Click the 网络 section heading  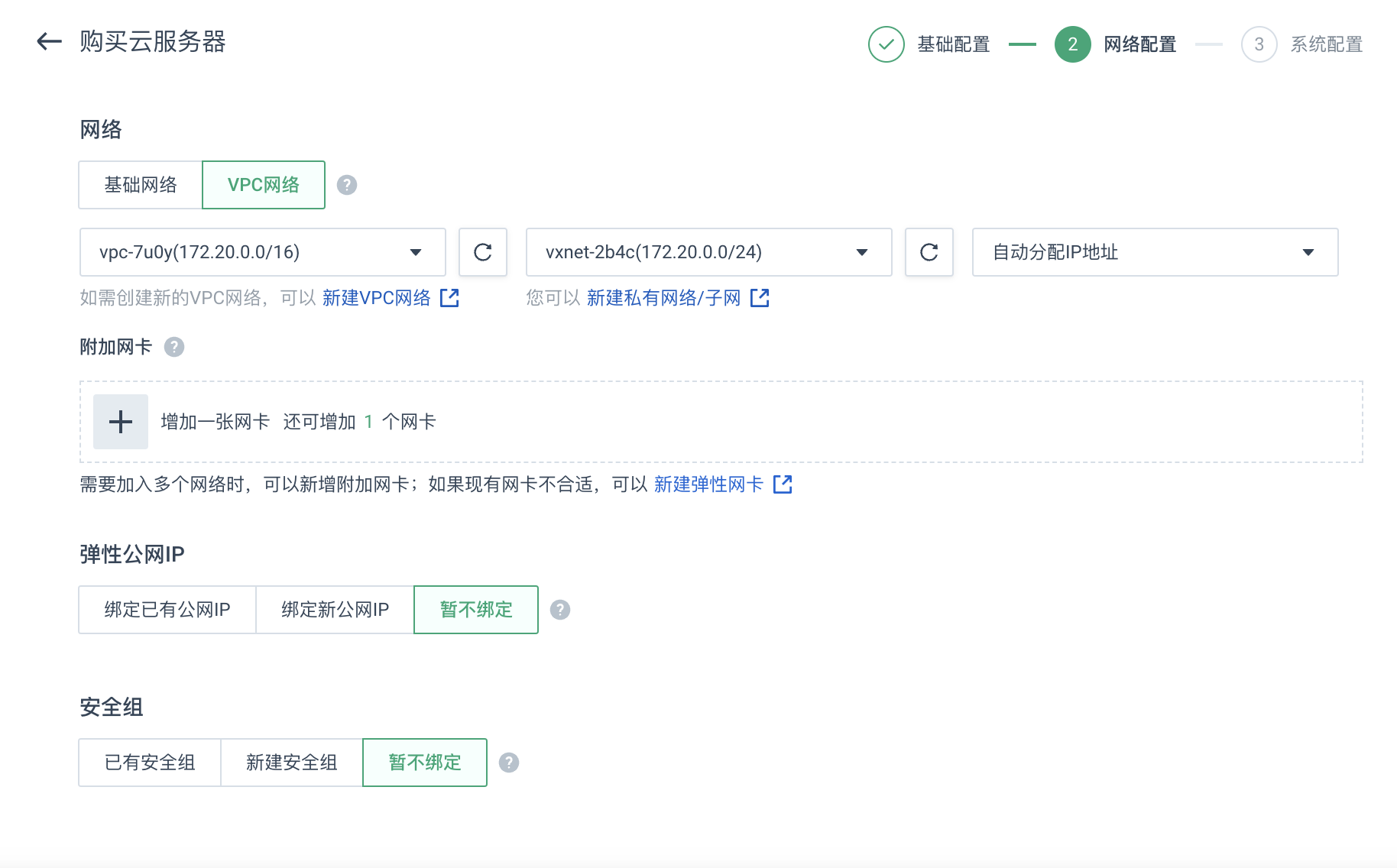click(101, 130)
